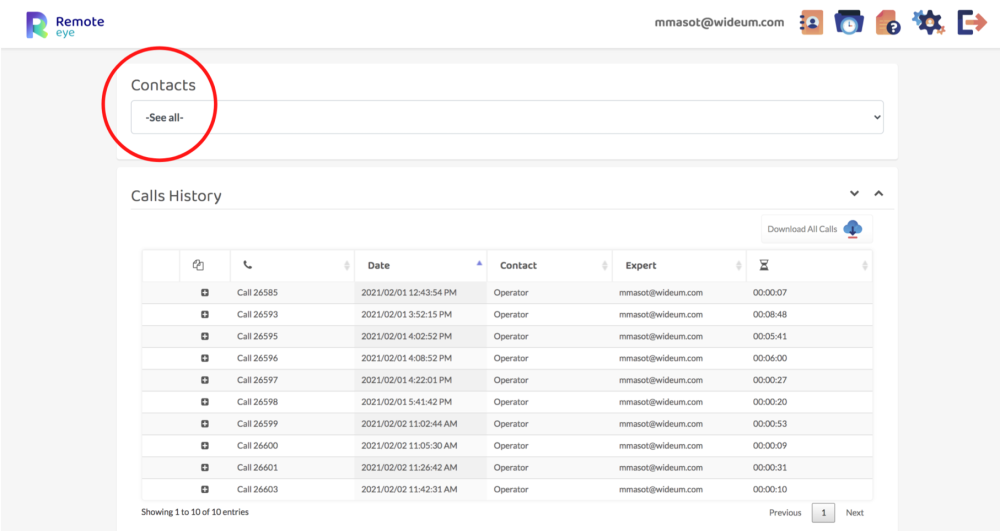
Task: Click date 2021/02/01 4:08:52 PM
Action: [406, 358]
